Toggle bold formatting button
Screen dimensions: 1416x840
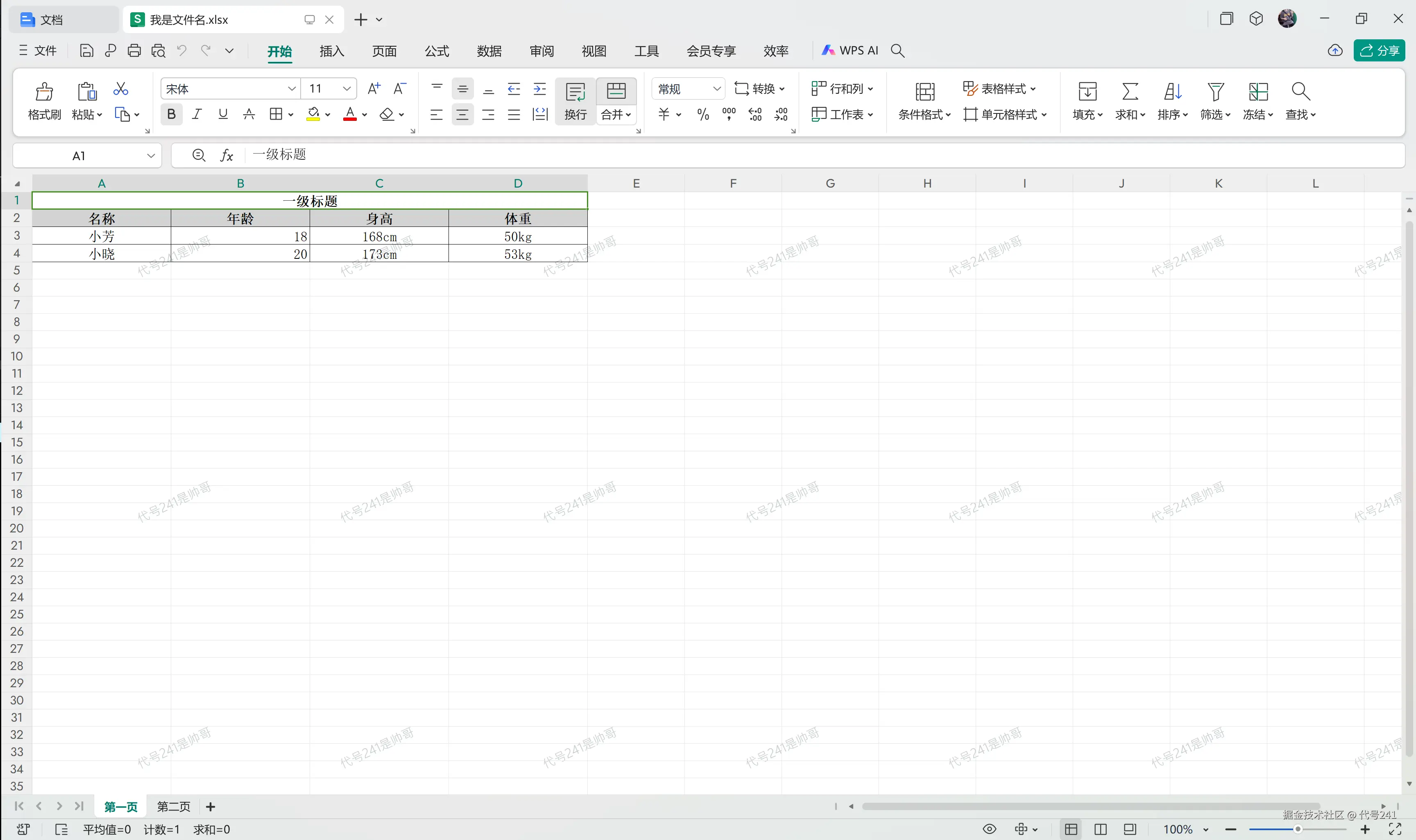[172, 114]
